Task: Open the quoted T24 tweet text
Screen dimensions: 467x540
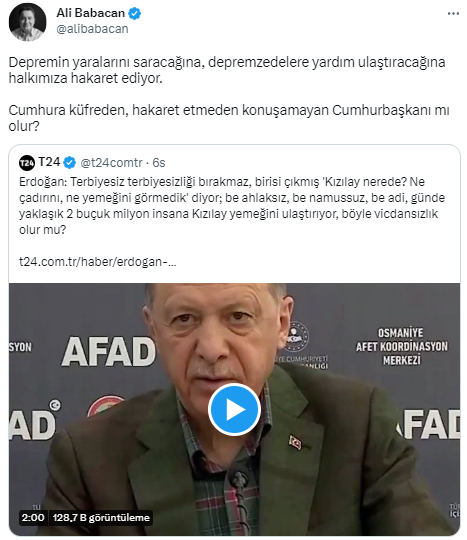Action: (232, 206)
